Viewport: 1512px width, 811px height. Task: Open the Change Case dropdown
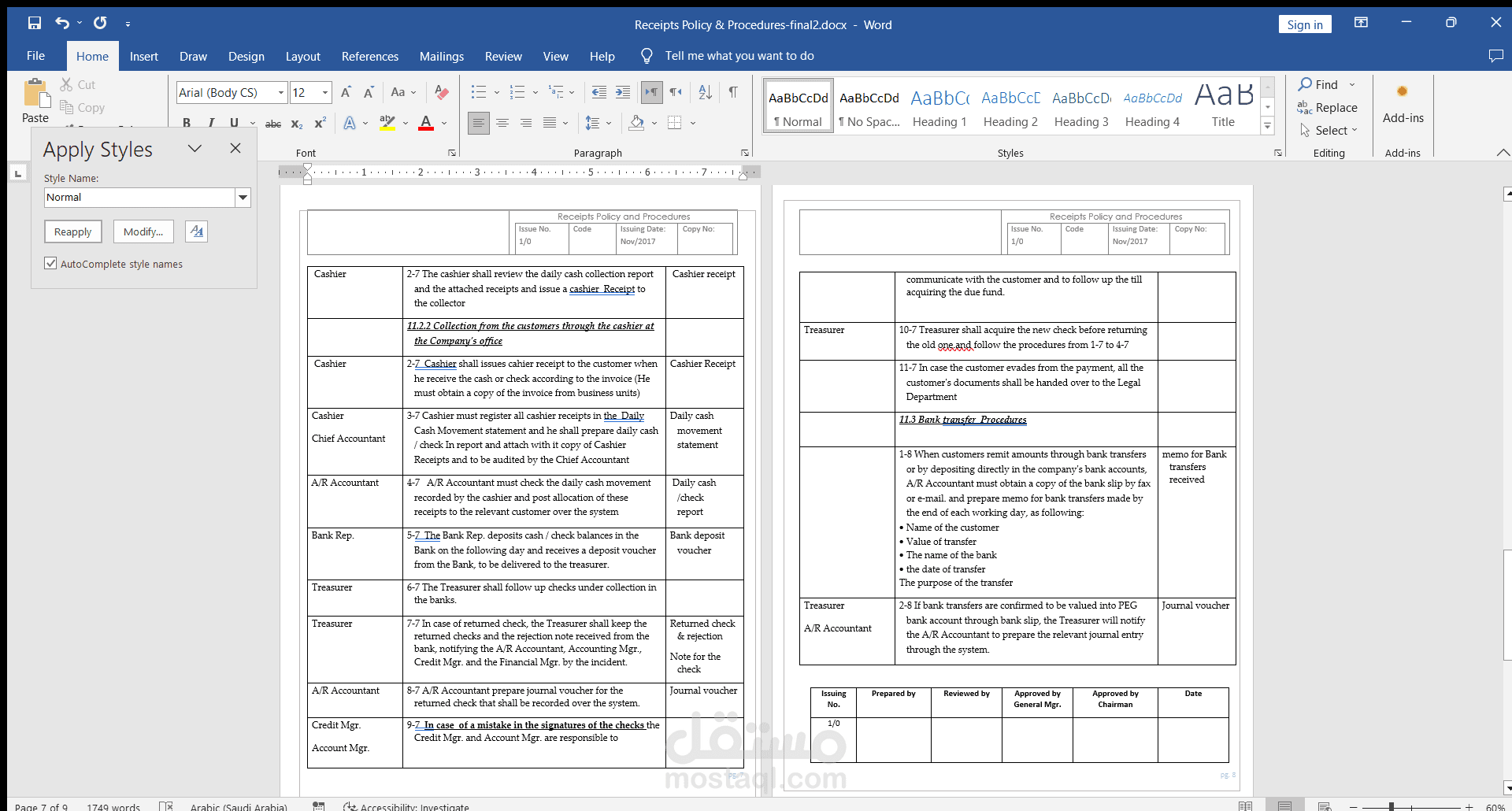coord(403,93)
